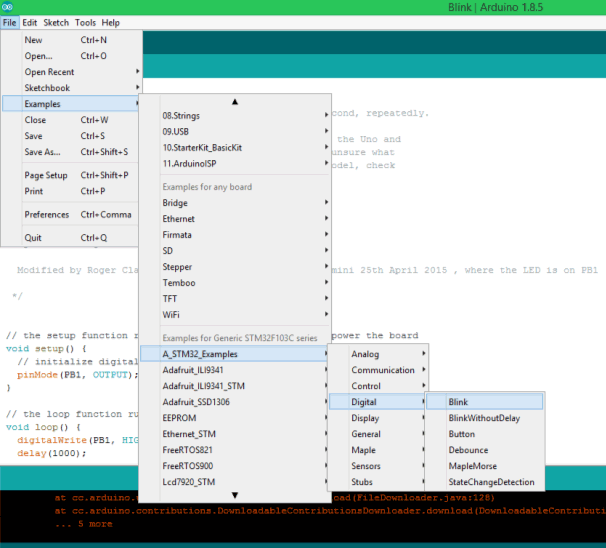The height and width of the screenshot is (548, 606).
Task: Expand FreeRTOS900 examples
Action: pyautogui.click(x=235, y=466)
